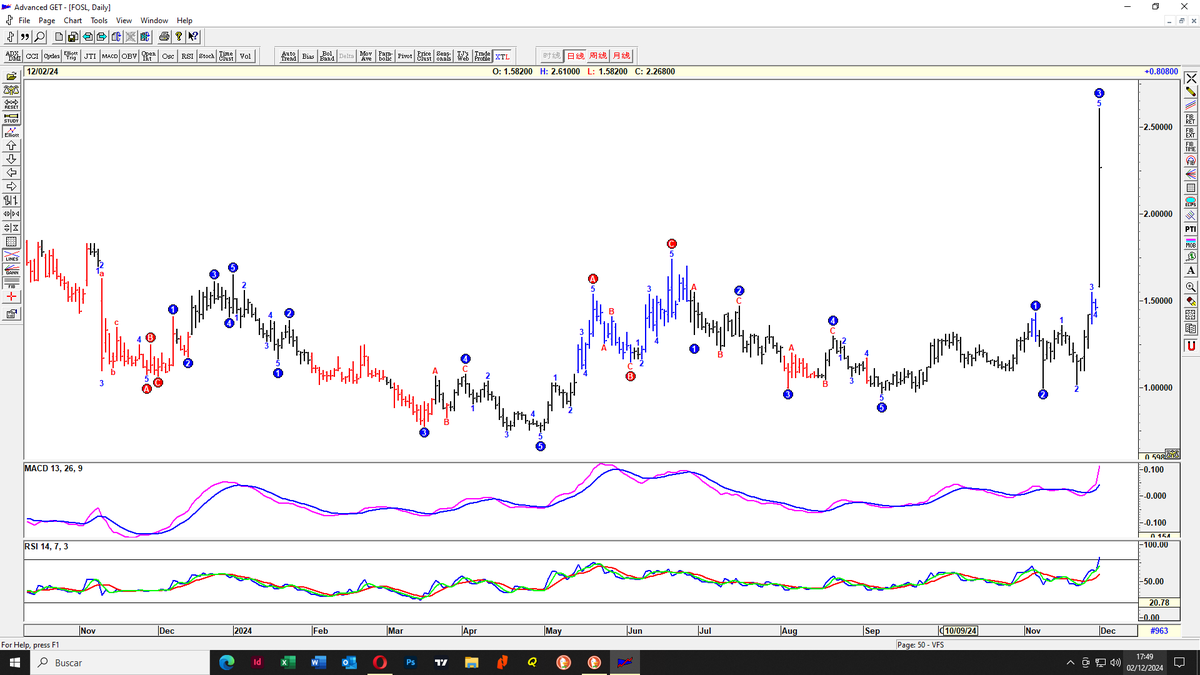Click the RSI study button
The image size is (1200, 675).
pos(186,56)
